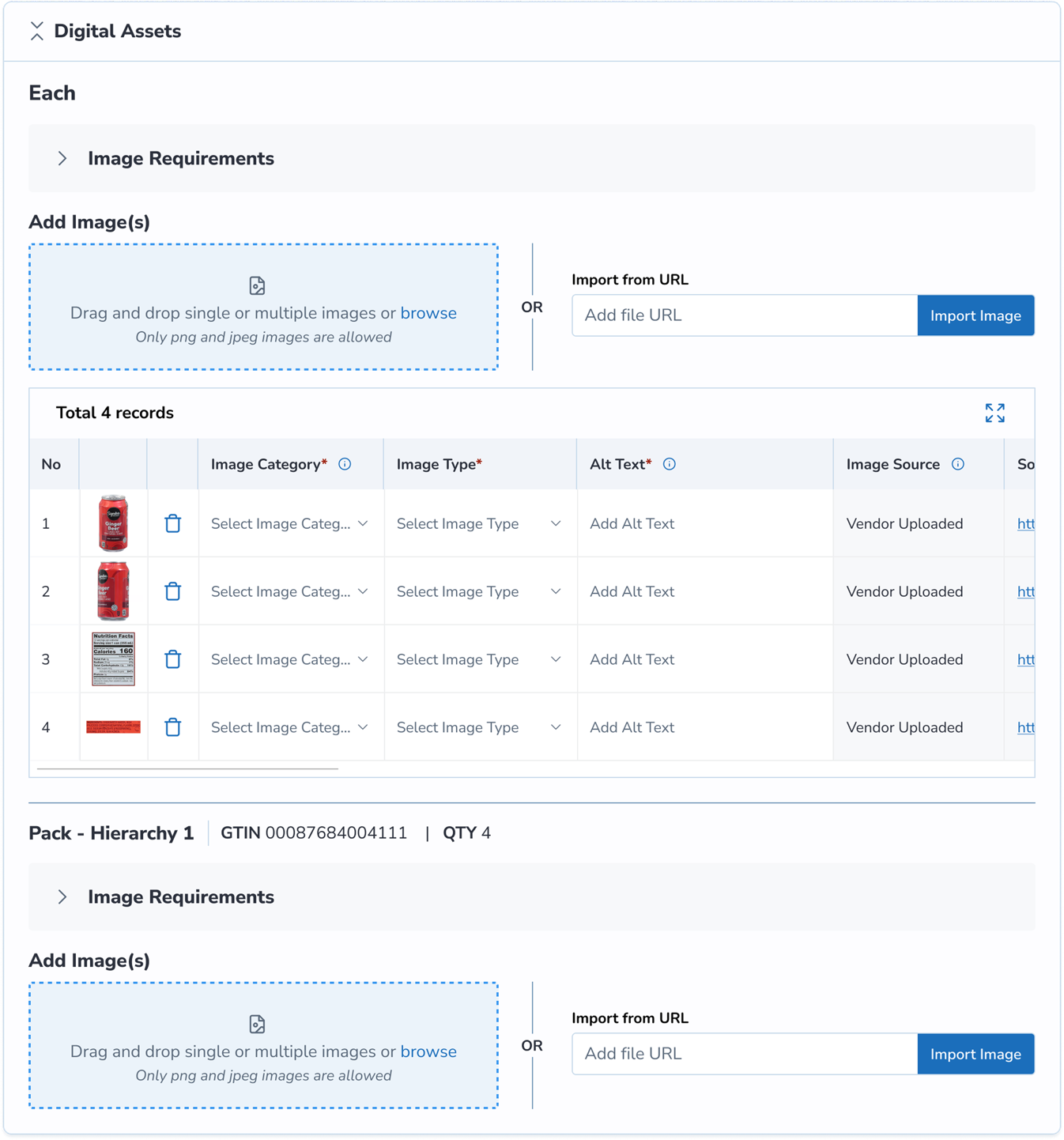Delete image record in row 1

173,523
